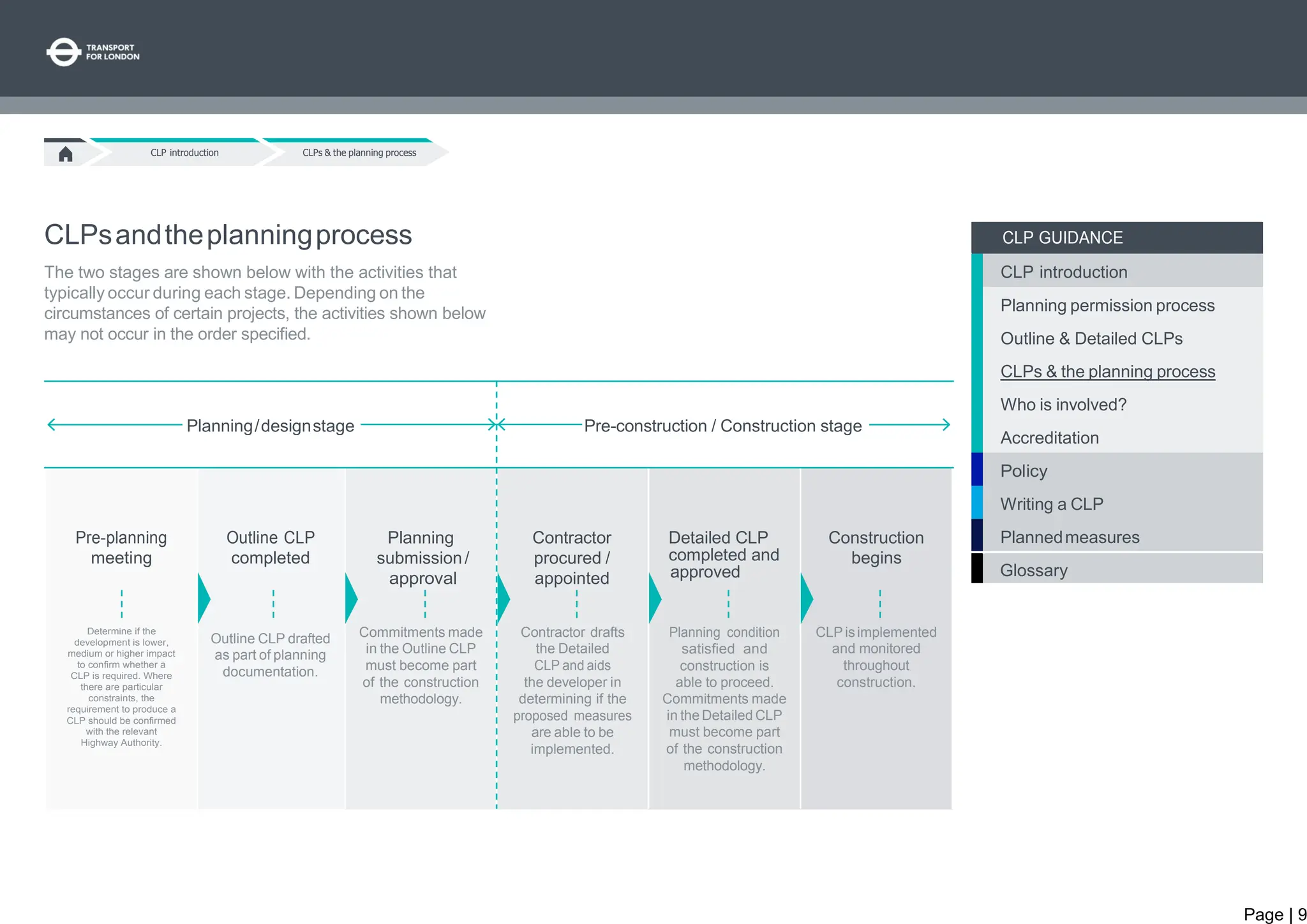
Task: Click underlined CLPs & the planning process link
Action: pyautogui.click(x=1107, y=372)
